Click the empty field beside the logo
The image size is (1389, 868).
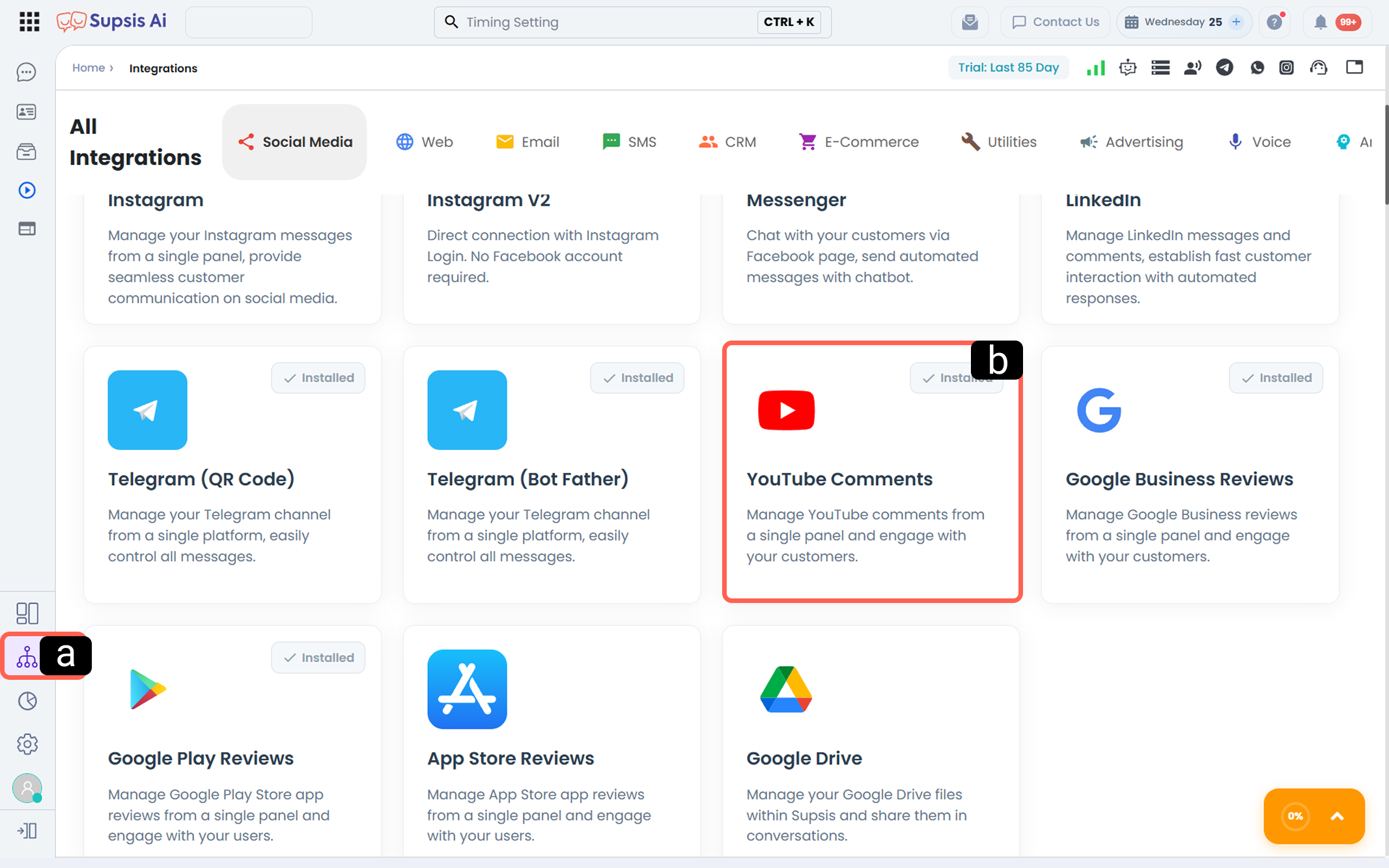249,22
